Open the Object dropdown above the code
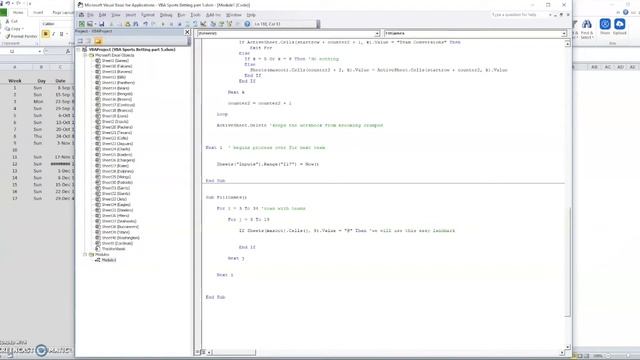 point(377,33)
